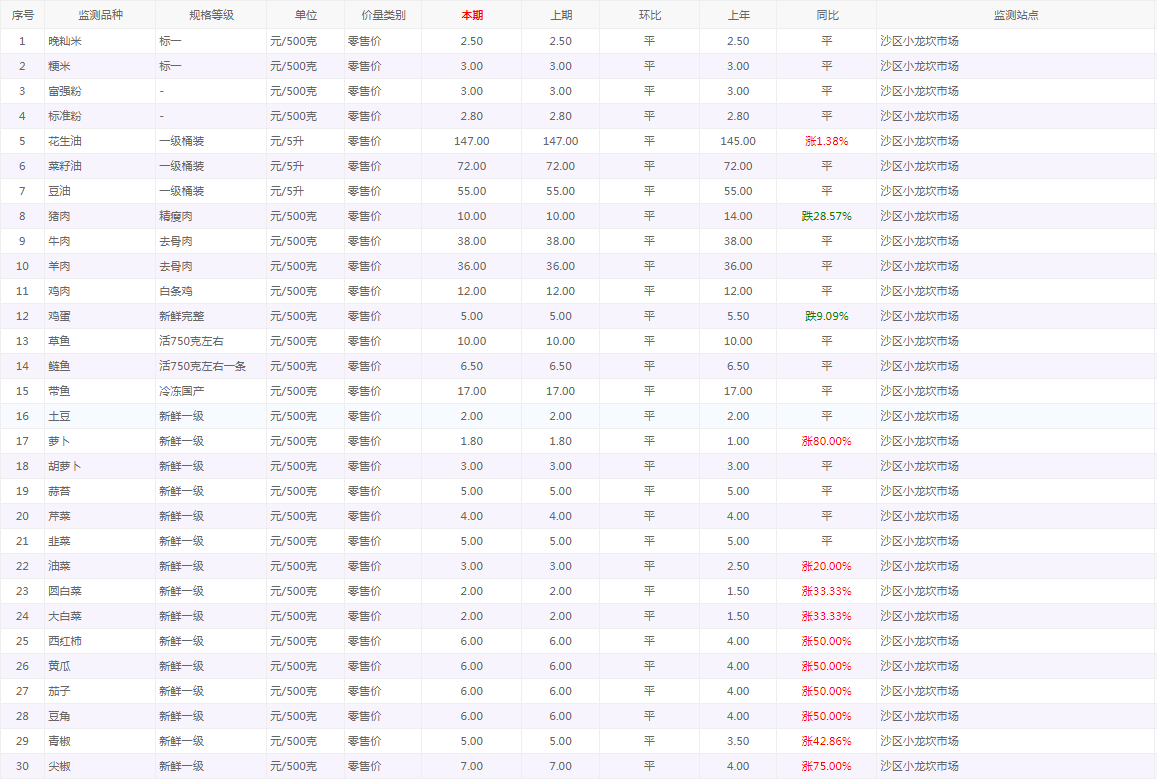
Task: Click the 环比 column header
Action: click(x=649, y=15)
